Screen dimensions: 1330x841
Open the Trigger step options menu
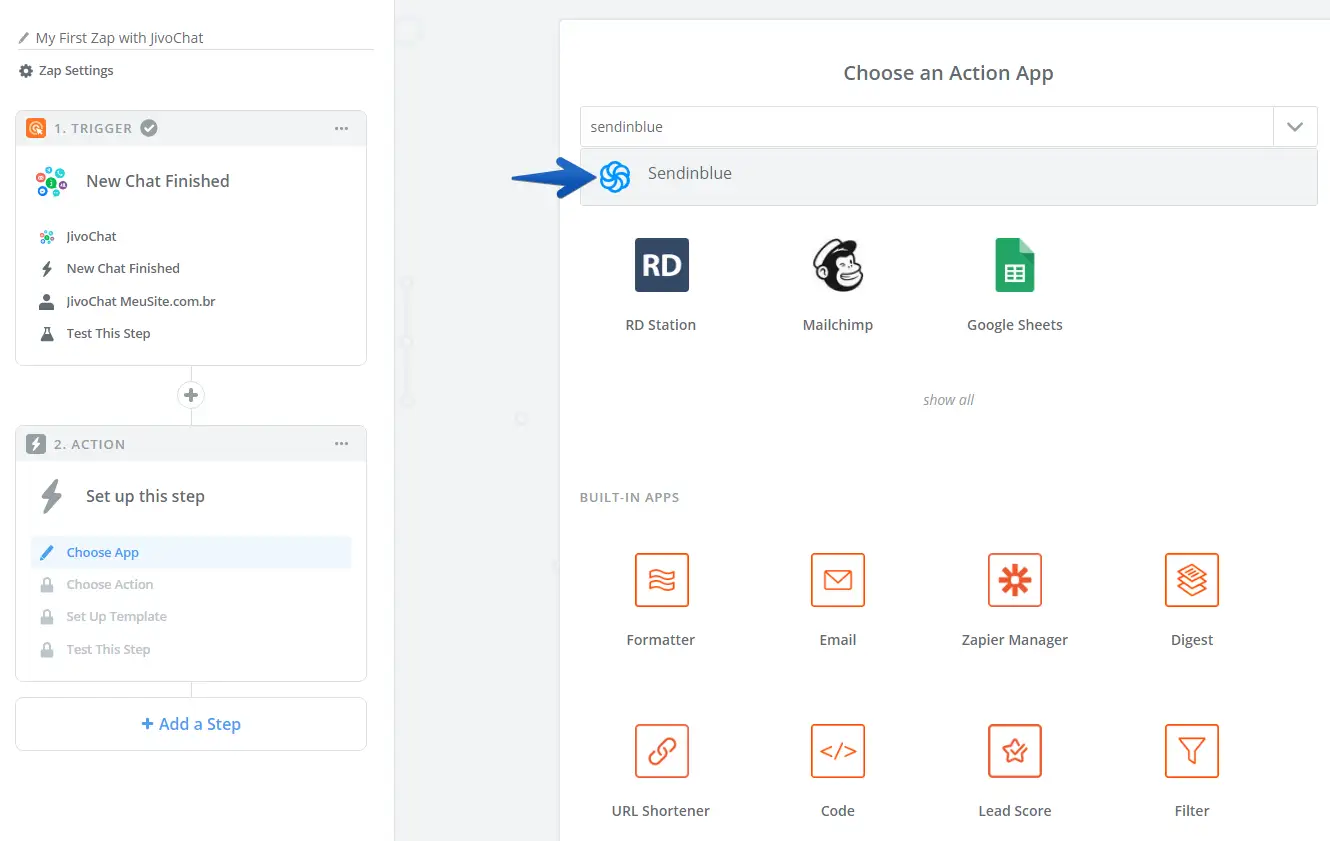[342, 128]
